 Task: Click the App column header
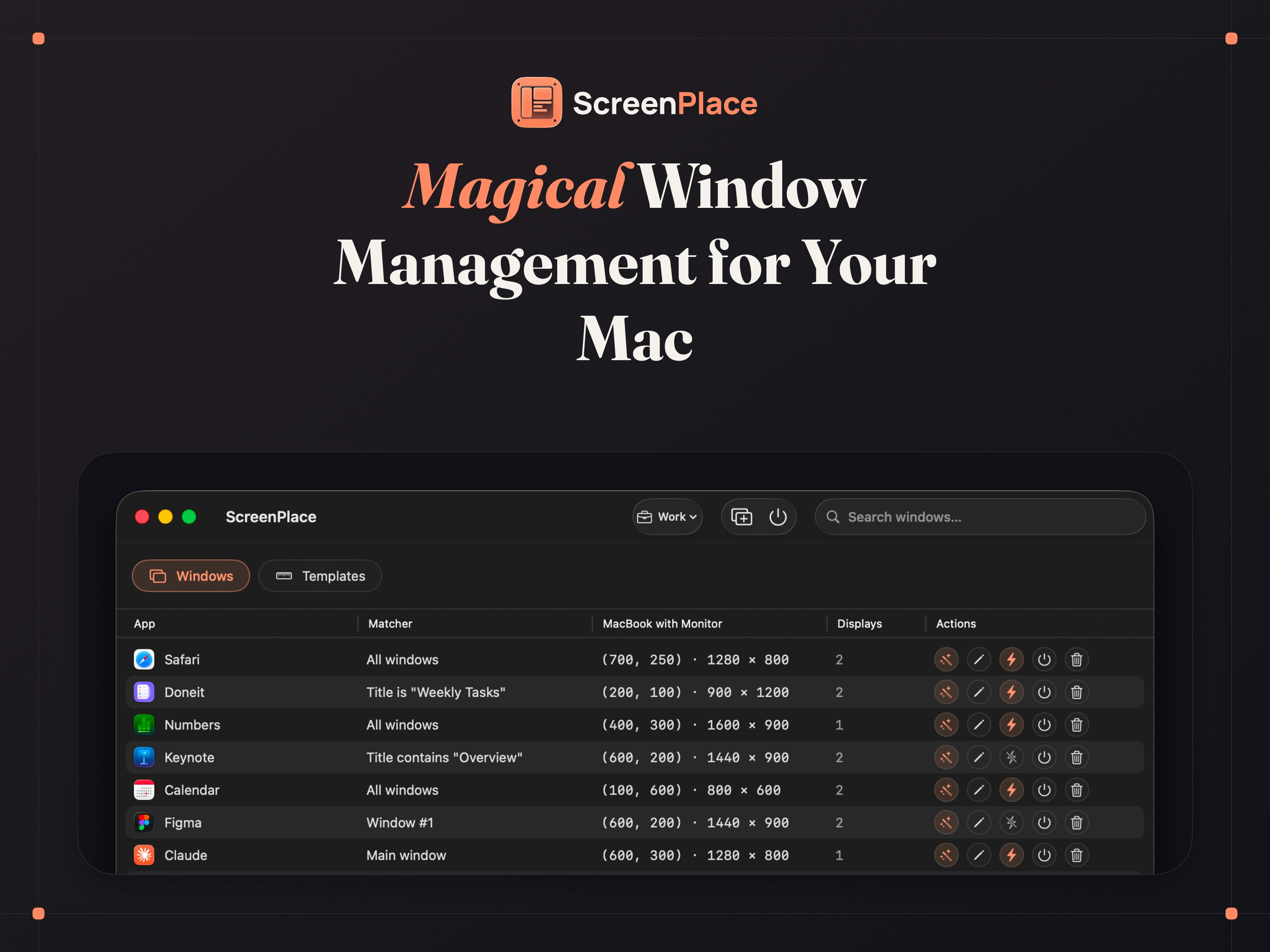145,624
